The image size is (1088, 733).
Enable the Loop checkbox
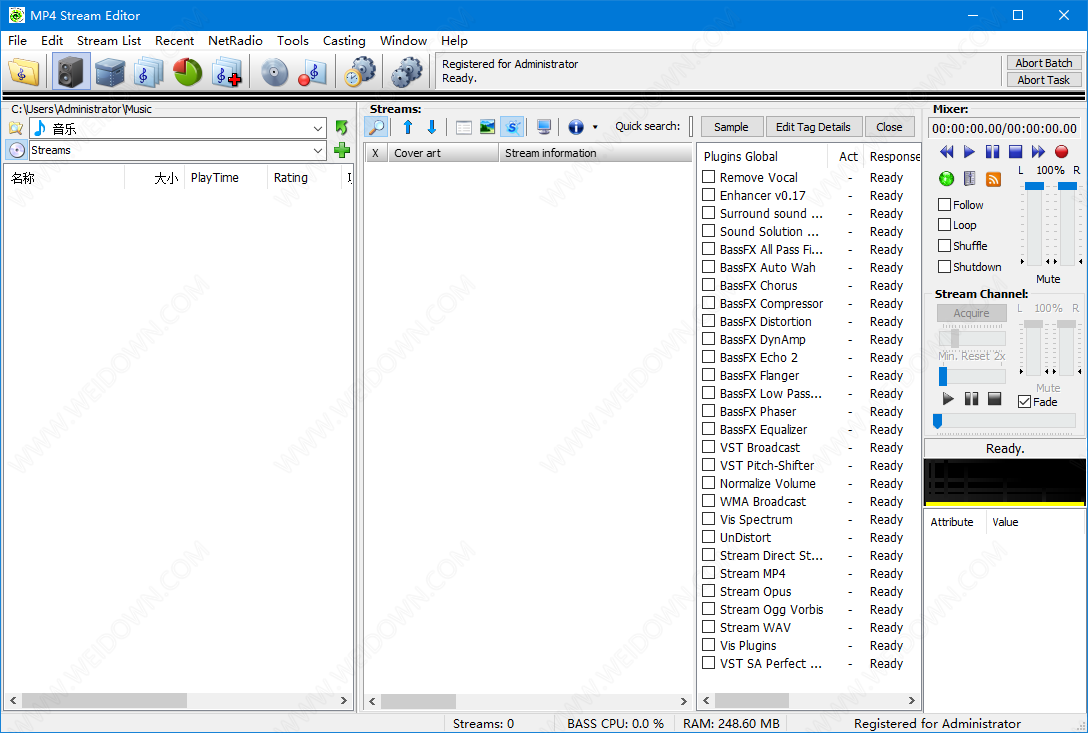pyautogui.click(x=944, y=225)
